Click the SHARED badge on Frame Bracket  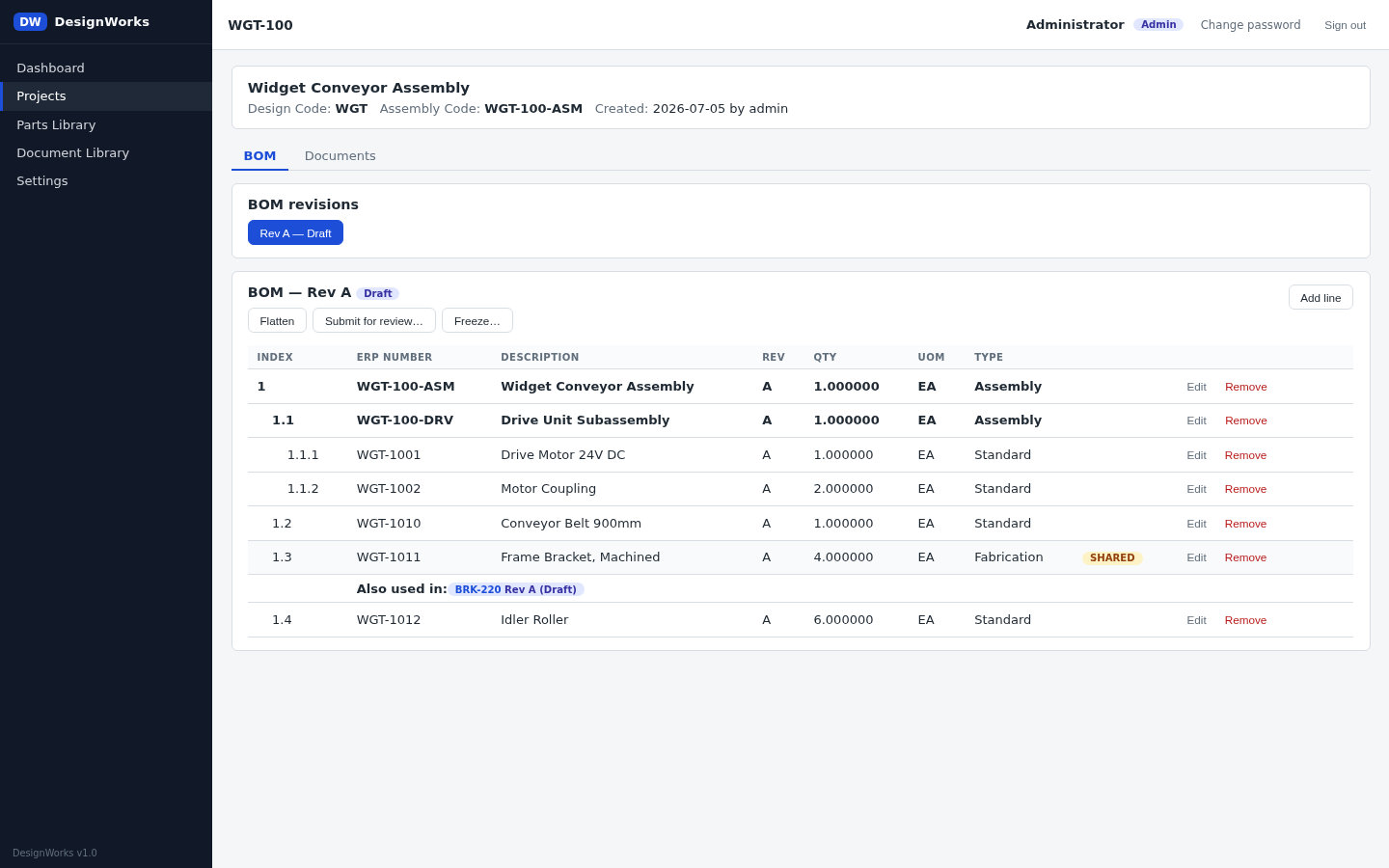tap(1112, 557)
